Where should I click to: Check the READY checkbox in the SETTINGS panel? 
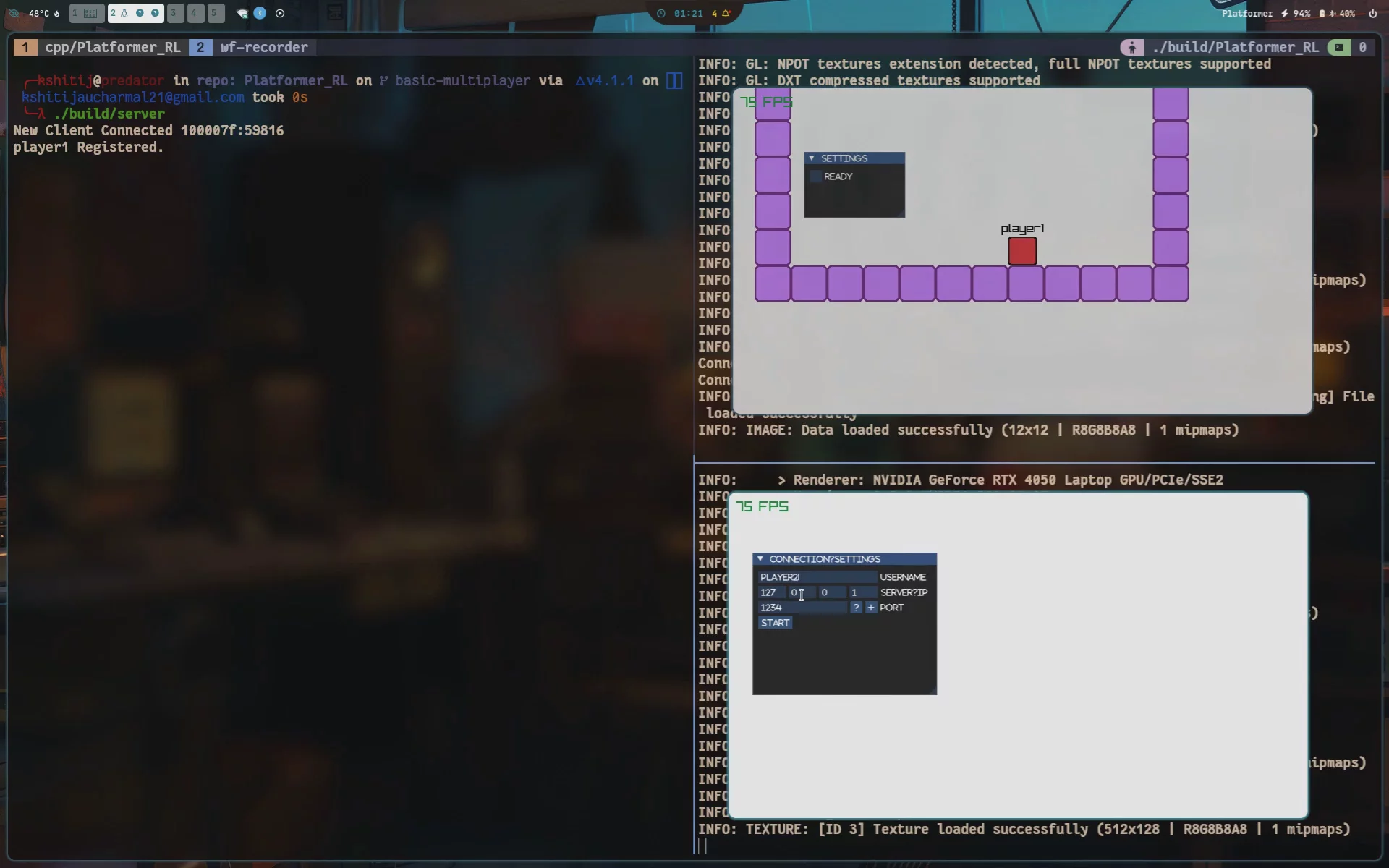[816, 176]
